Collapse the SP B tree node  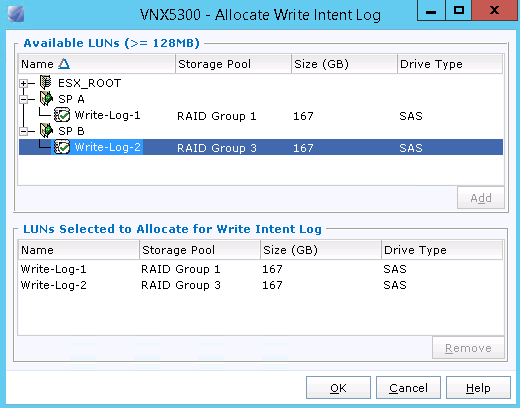23,131
